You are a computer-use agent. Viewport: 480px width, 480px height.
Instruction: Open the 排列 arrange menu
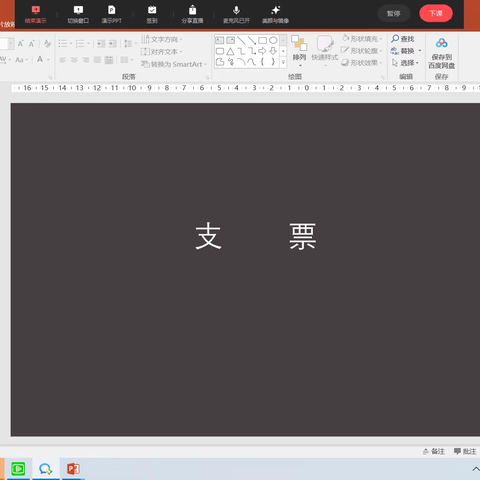point(299,51)
